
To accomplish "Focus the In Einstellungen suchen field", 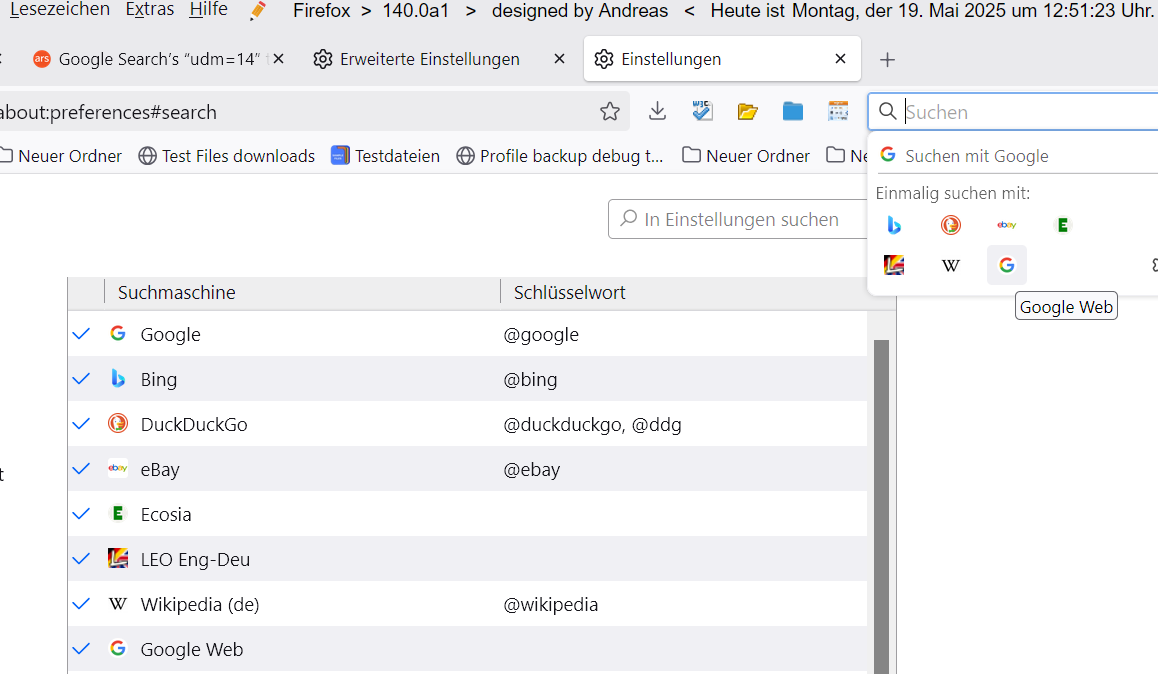I will pyautogui.click(x=739, y=219).
